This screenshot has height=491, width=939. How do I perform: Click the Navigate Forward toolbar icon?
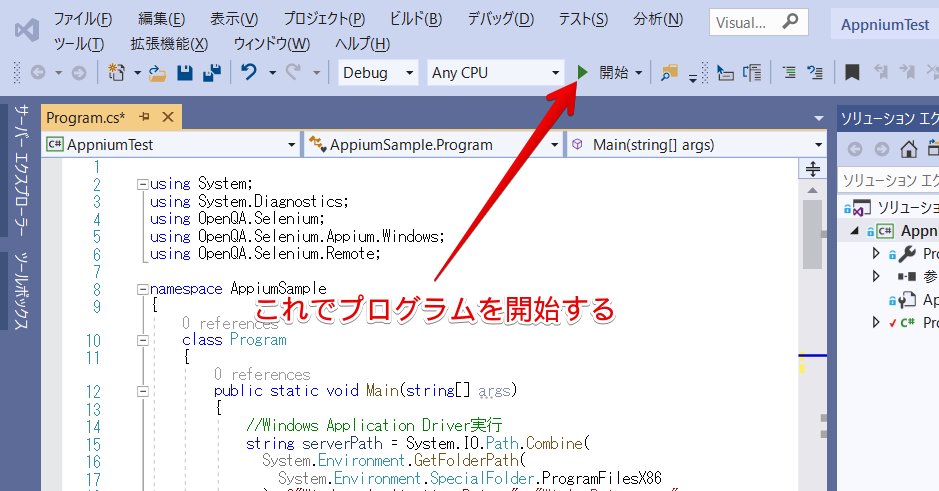(79, 73)
